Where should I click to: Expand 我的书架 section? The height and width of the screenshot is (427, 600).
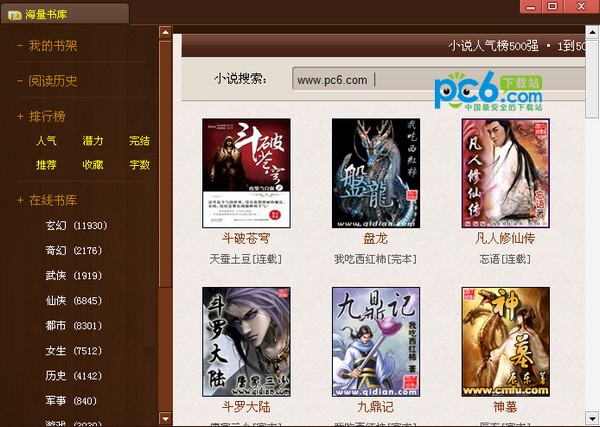pyautogui.click(x=47, y=46)
